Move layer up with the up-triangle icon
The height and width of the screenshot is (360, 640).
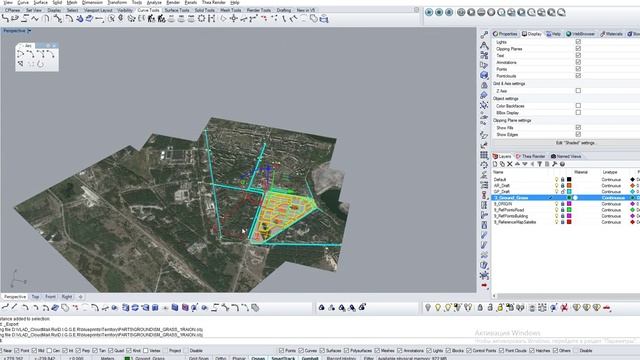[517, 164]
